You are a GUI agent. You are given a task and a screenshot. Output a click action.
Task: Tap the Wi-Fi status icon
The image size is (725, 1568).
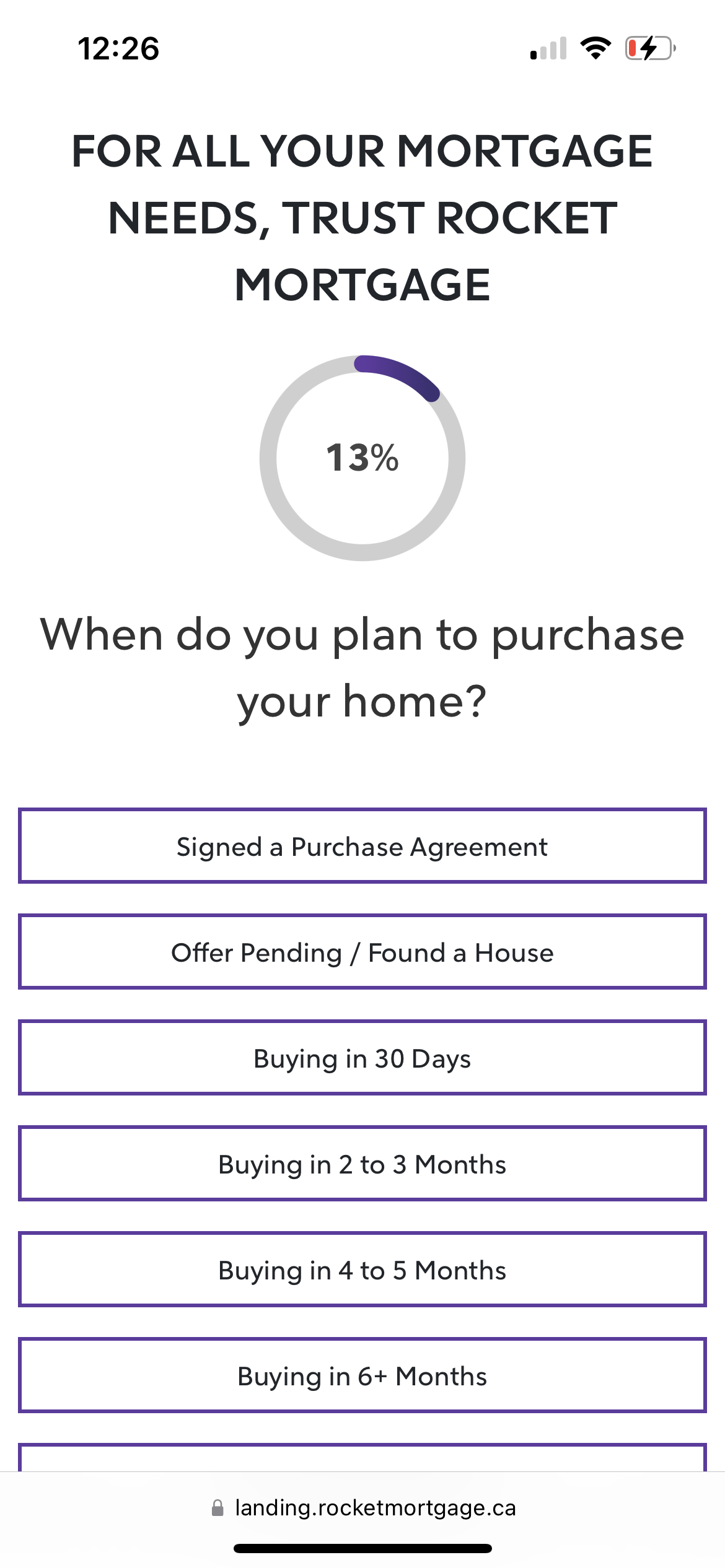[595, 48]
